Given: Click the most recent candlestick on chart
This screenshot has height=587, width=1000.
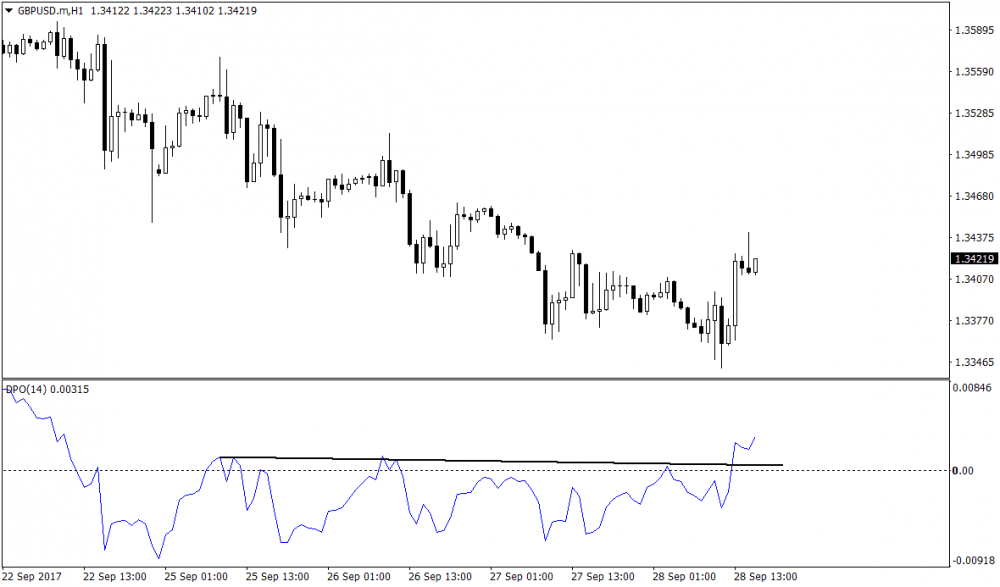Looking at the screenshot, I should click(x=756, y=265).
